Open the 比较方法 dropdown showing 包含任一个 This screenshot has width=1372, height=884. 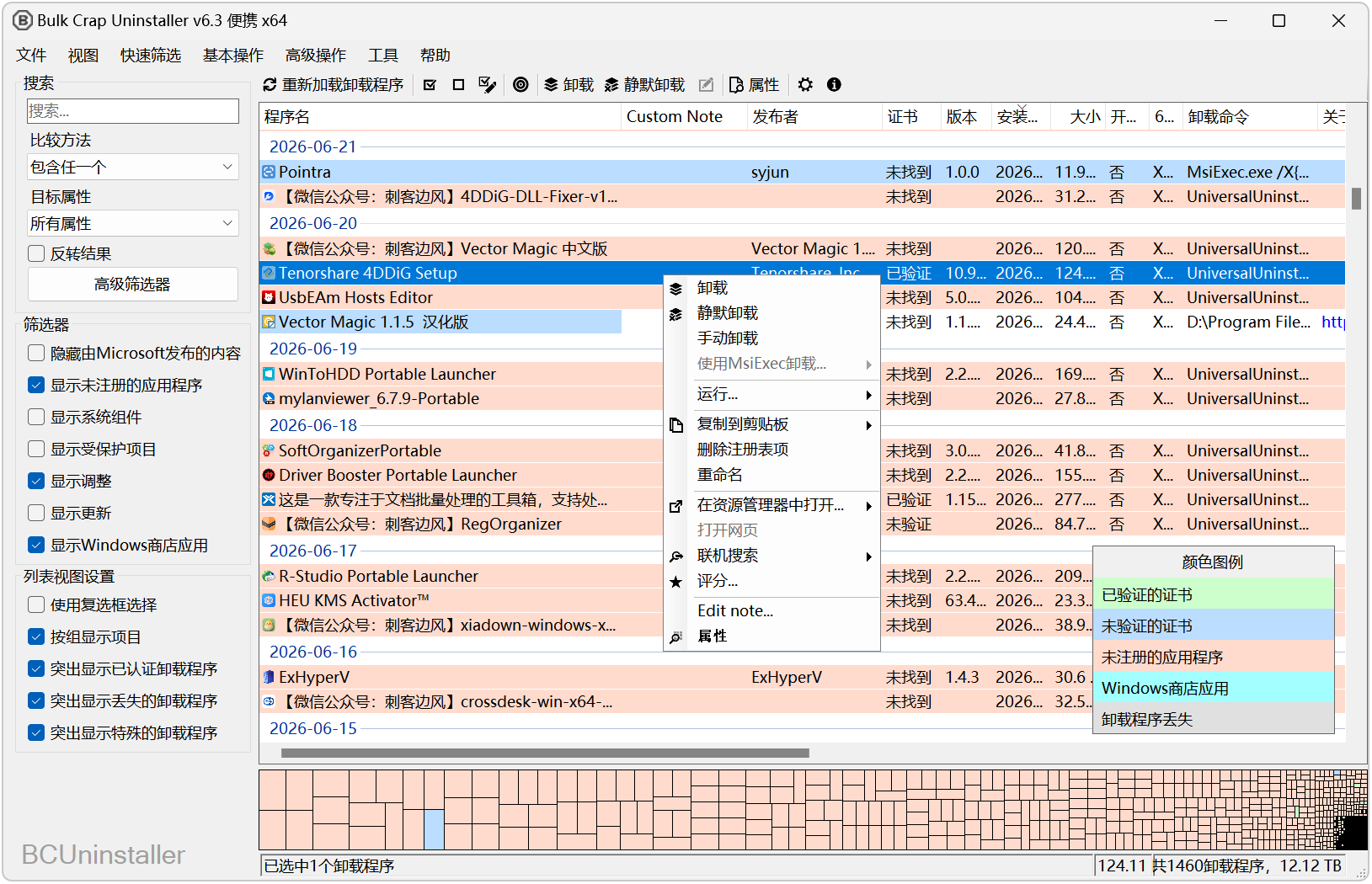133,167
